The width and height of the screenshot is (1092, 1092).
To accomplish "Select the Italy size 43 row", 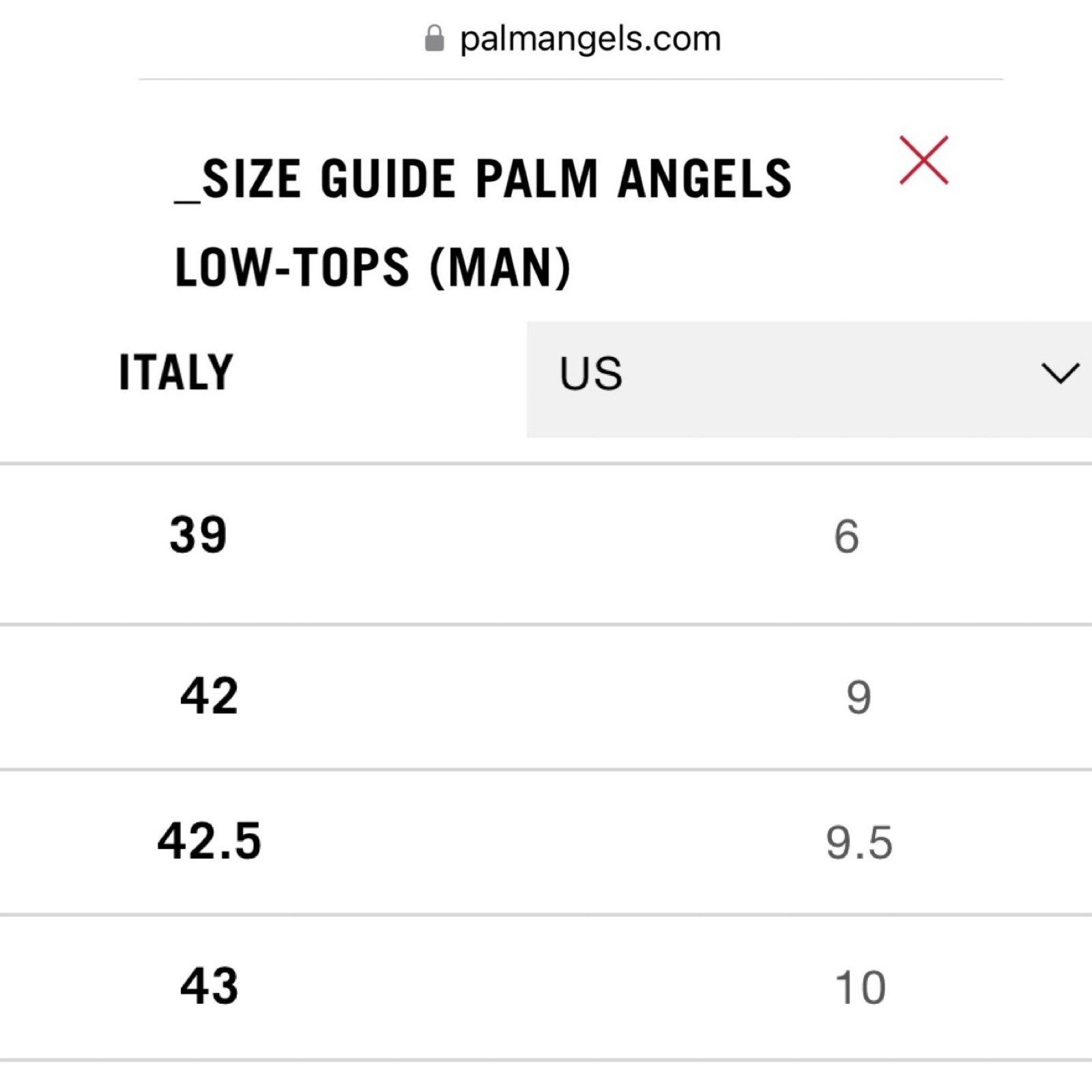I will 546,988.
